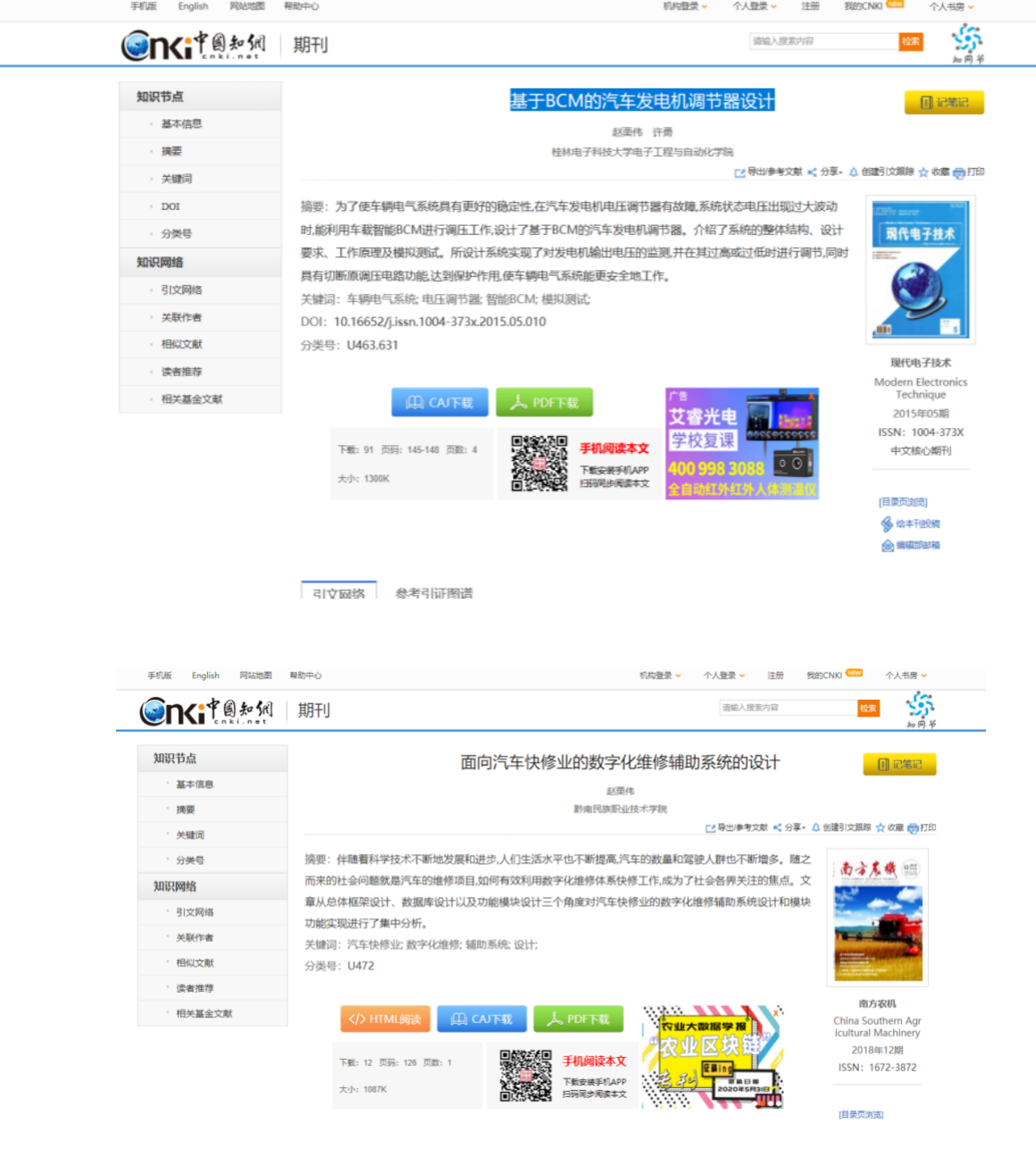The height and width of the screenshot is (1149, 1036).
Task: Download PDF of the 数字化维修 article
Action: coord(578,1019)
